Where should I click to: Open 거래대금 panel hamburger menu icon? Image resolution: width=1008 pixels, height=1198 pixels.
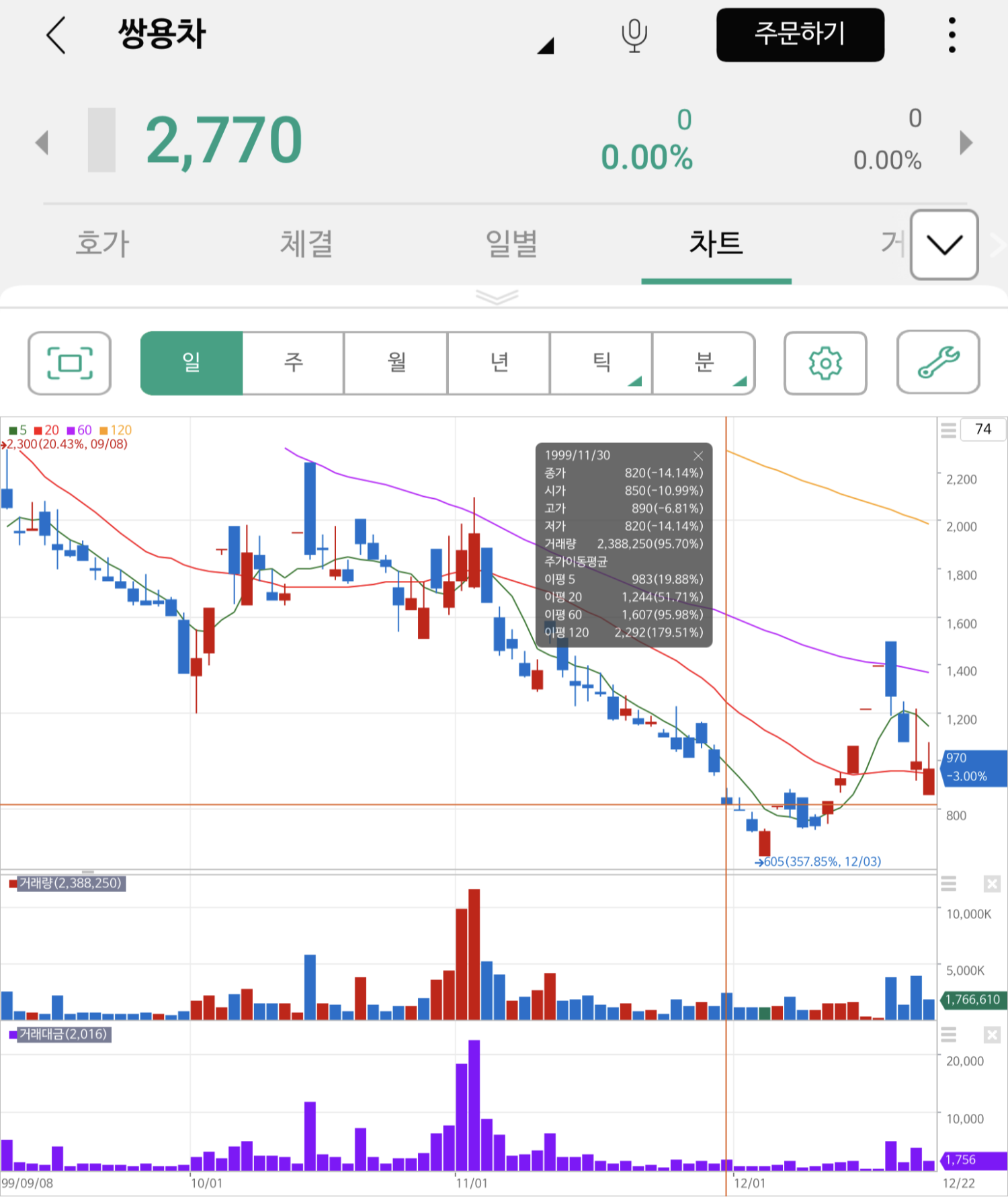948,1035
